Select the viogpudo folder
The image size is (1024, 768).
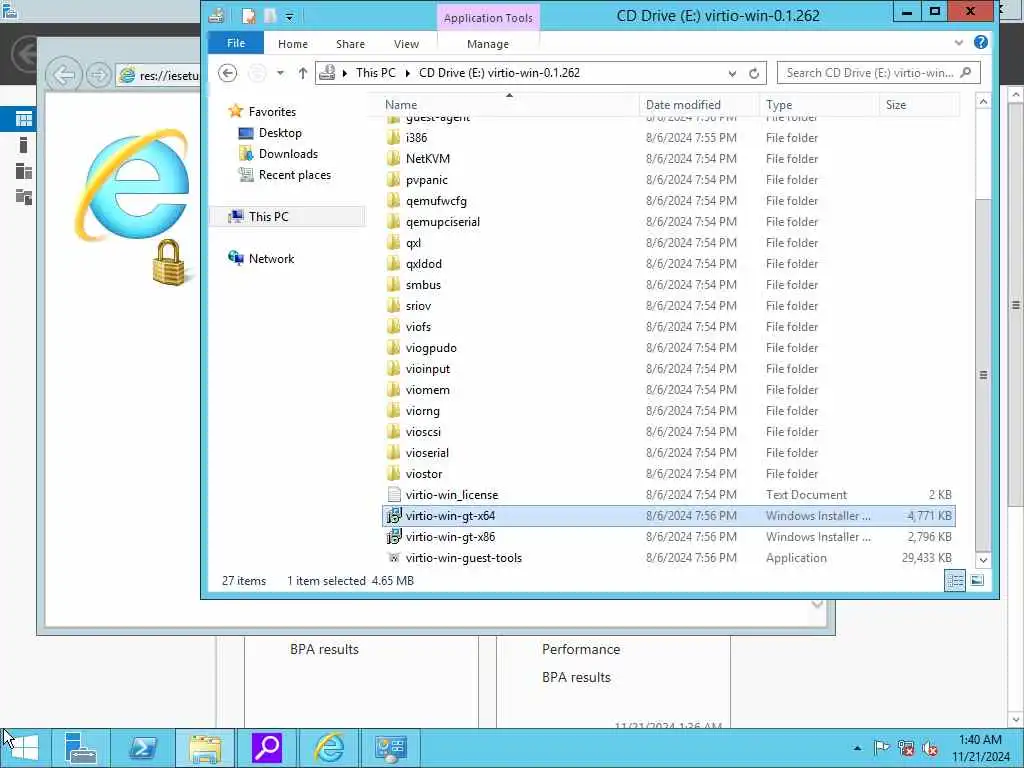431,347
